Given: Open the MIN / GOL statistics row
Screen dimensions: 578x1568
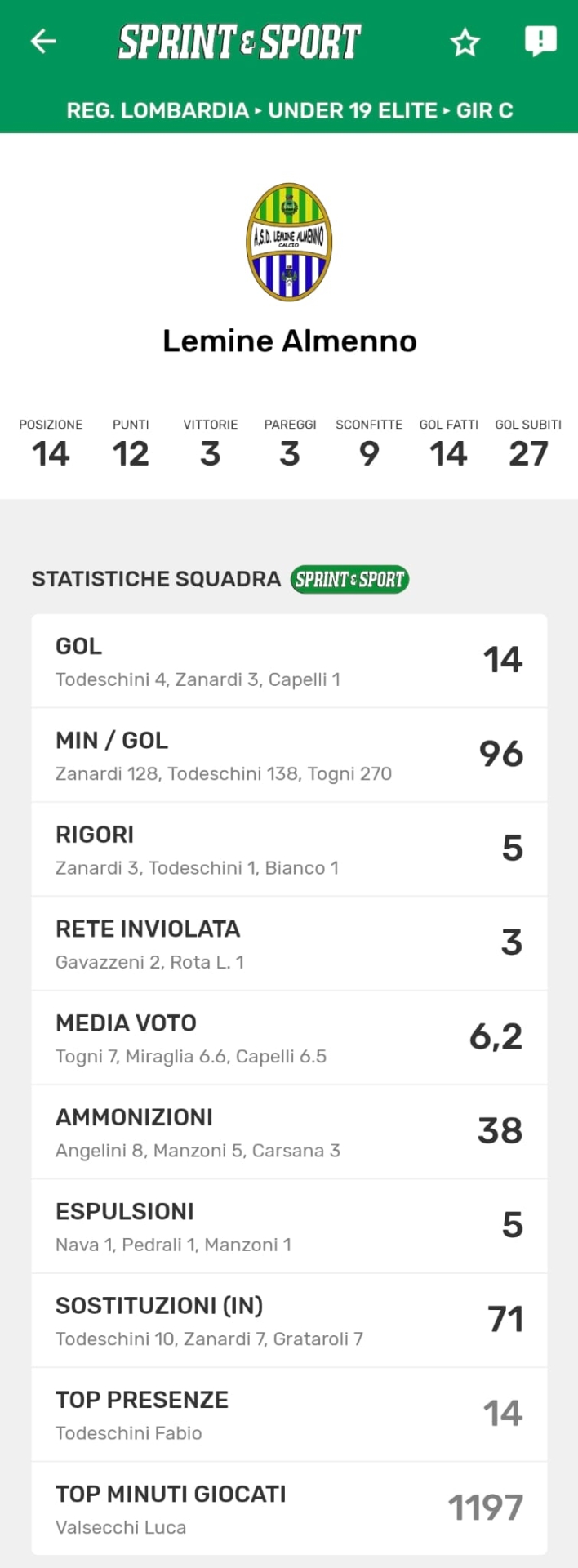Looking at the screenshot, I should [289, 755].
